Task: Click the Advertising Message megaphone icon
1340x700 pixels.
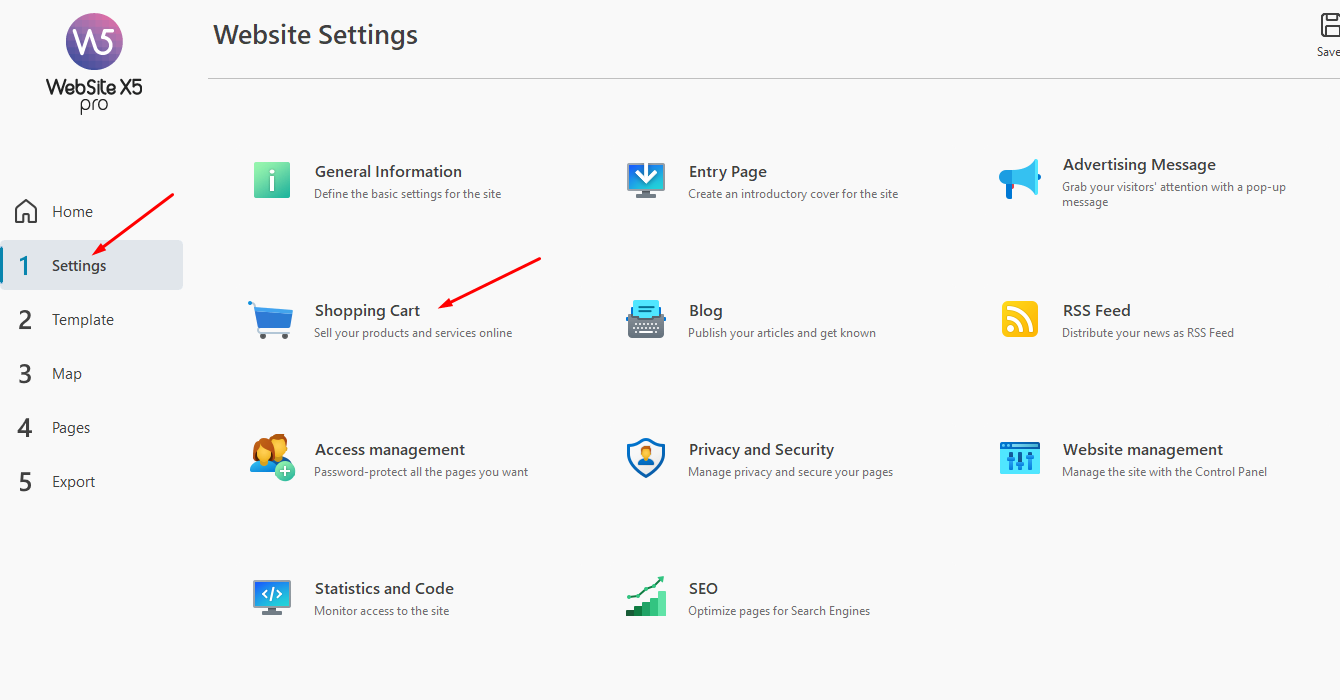Action: tap(1019, 181)
